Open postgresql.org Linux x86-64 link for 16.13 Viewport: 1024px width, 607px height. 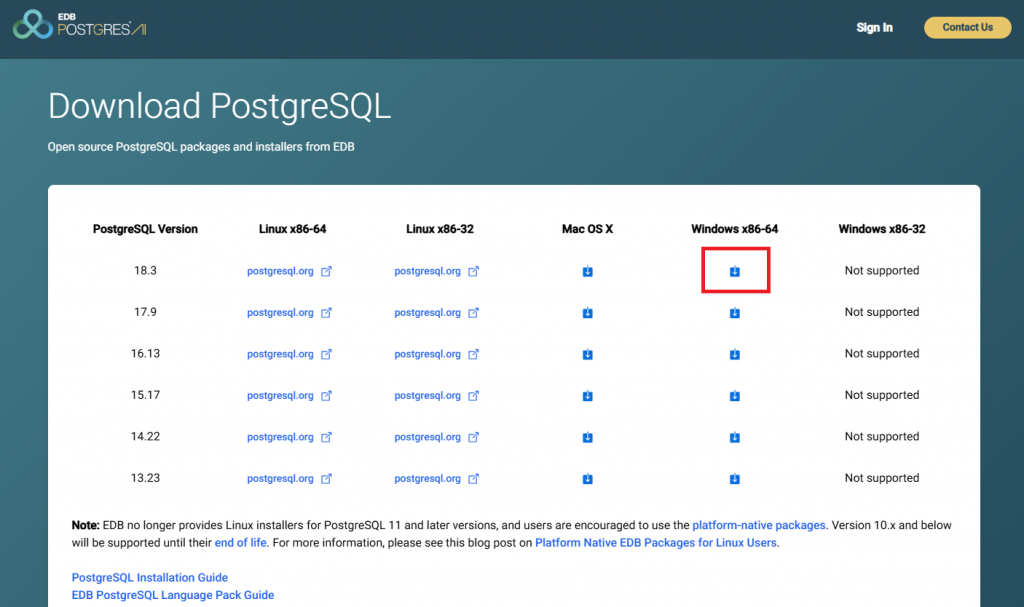[289, 354]
